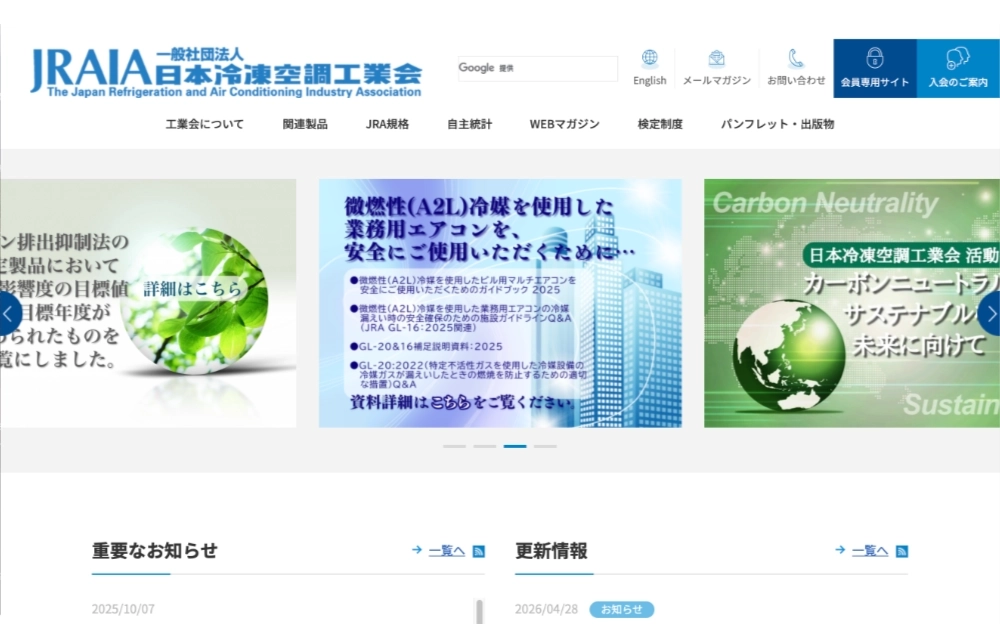Open the RSS feed for 重要なお知らせ
1000x624 pixels.
478,551
